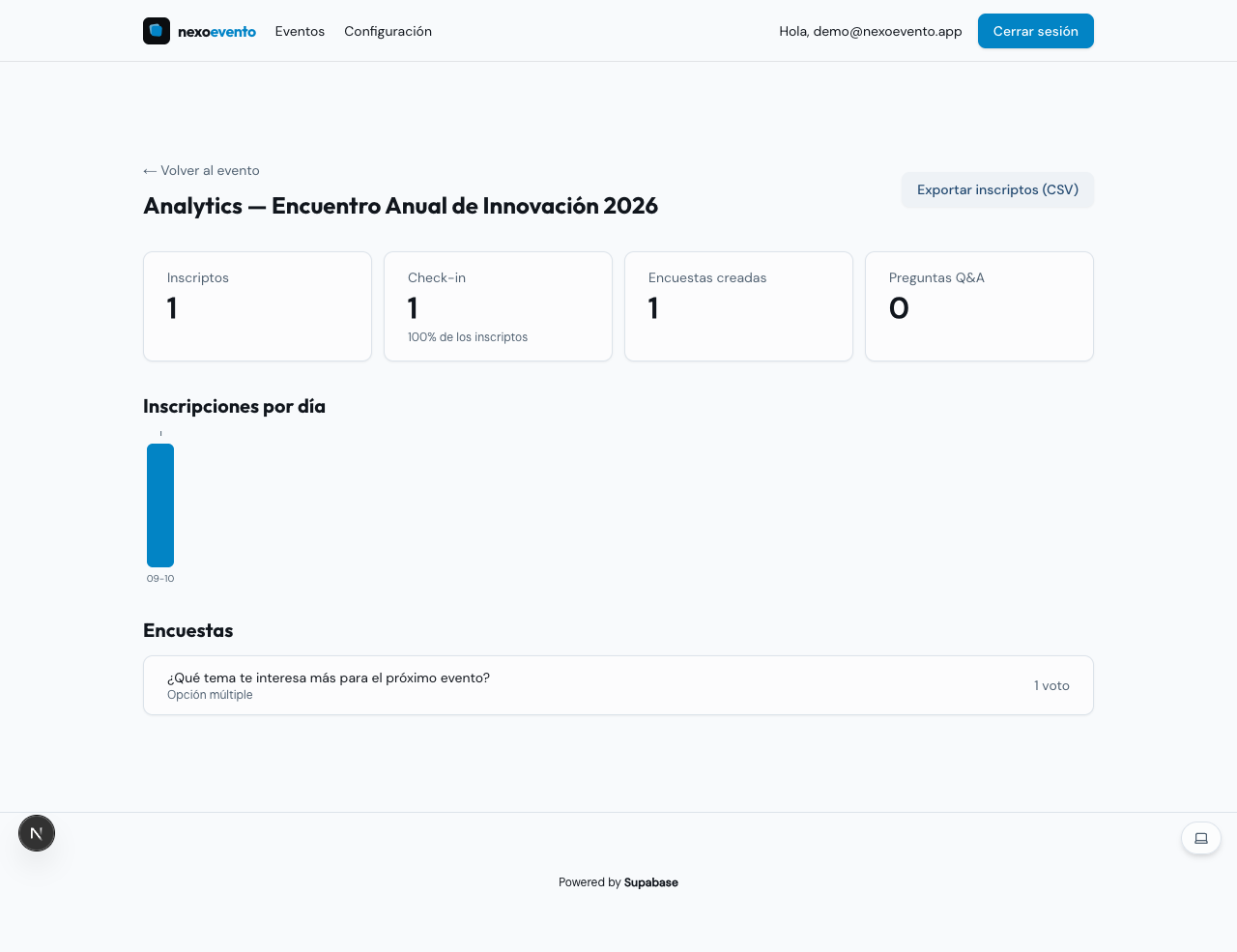Image resolution: width=1237 pixels, height=952 pixels.
Task: Click the 'Hola, demo@nexoevento.app' greeting
Action: pyautogui.click(x=871, y=31)
